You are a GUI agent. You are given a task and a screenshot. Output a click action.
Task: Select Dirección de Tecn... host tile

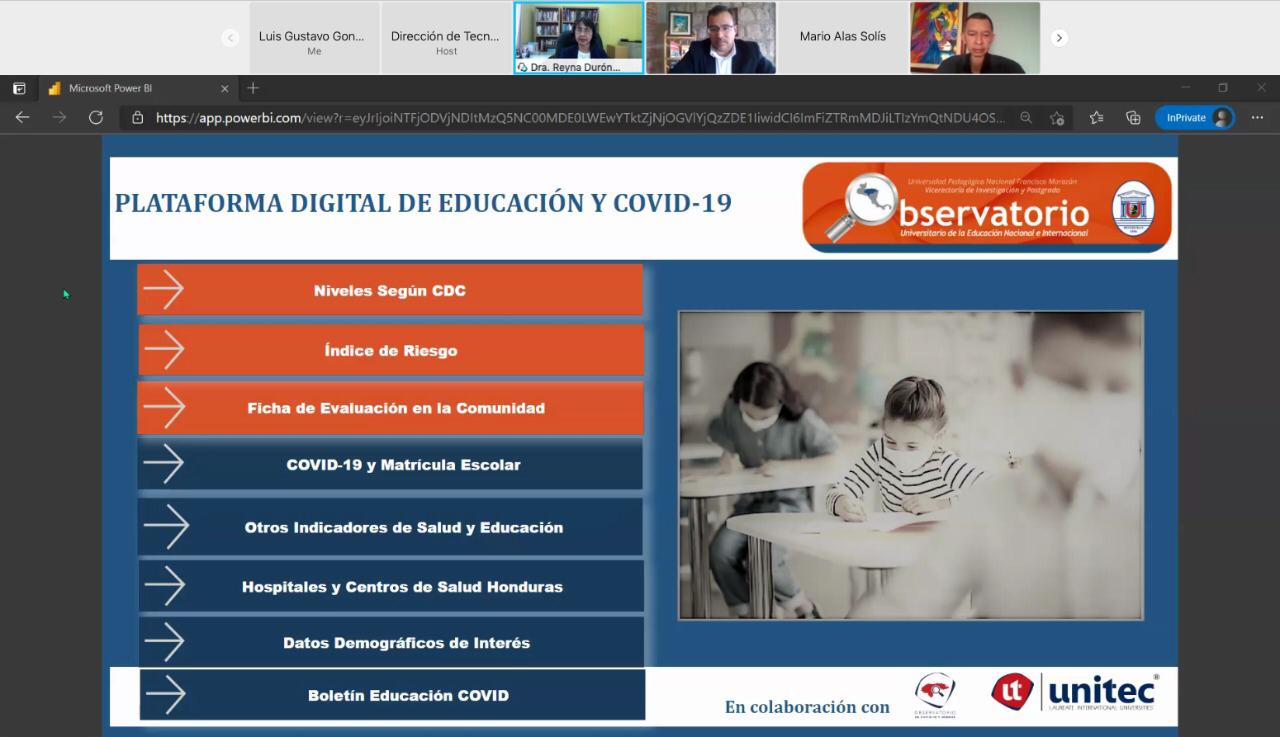point(446,38)
